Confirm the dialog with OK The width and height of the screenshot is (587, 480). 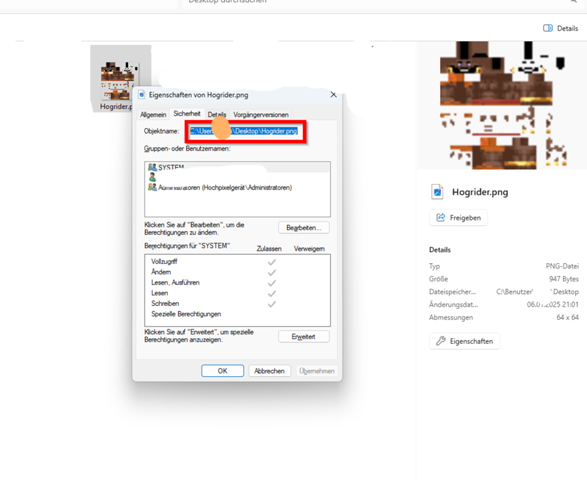222,371
